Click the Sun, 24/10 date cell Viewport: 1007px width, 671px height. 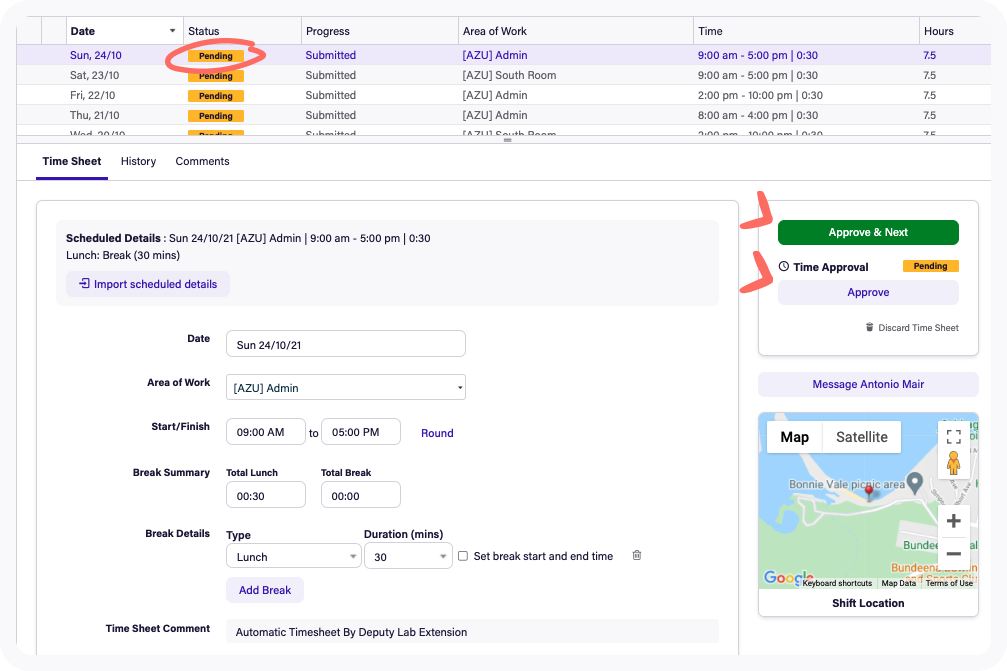[96, 55]
